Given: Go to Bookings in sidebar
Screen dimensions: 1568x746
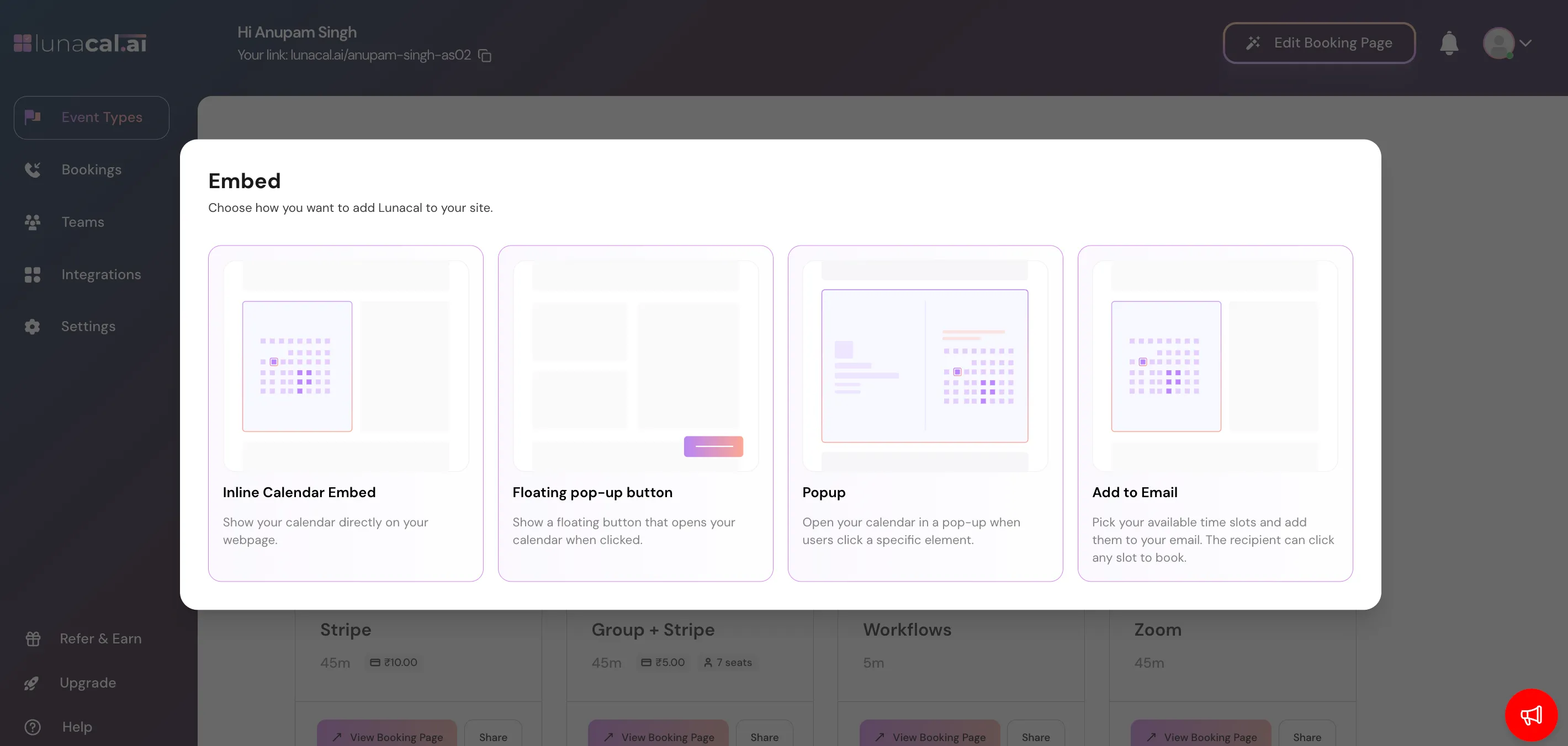Looking at the screenshot, I should click(91, 170).
